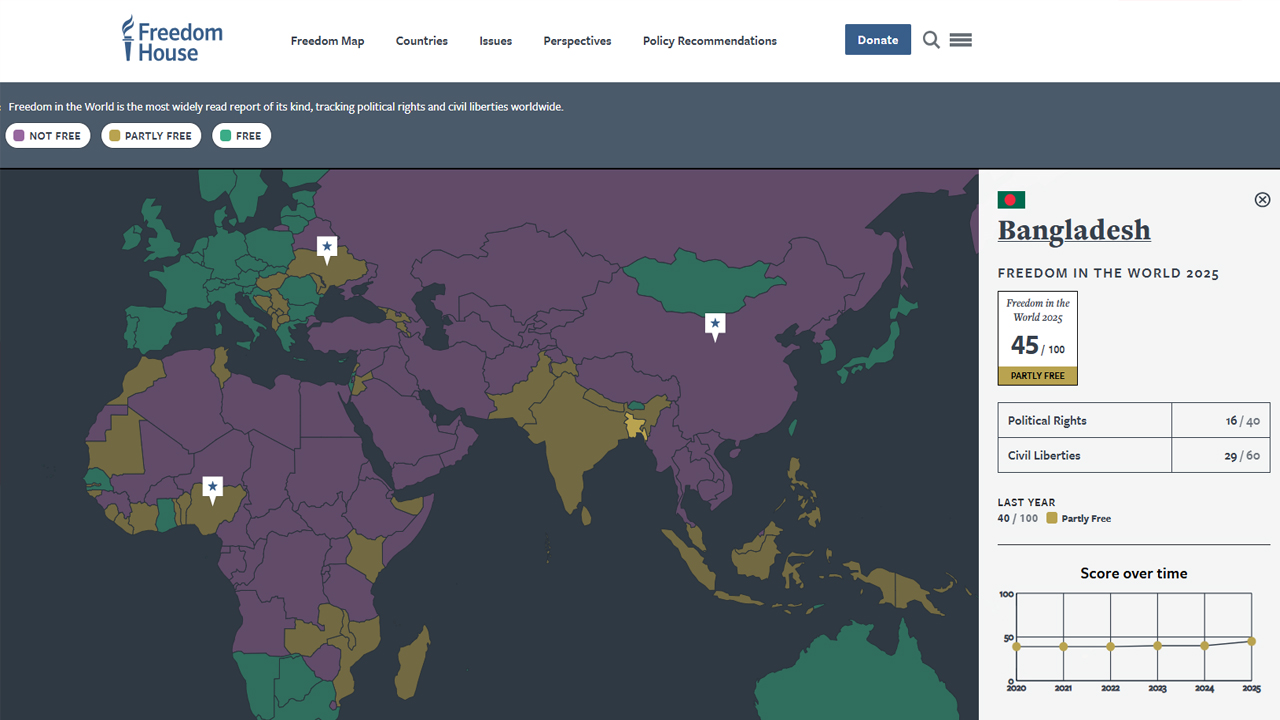This screenshot has height=720, width=1280.
Task: Toggle the Partly Free filter
Action: [151, 136]
